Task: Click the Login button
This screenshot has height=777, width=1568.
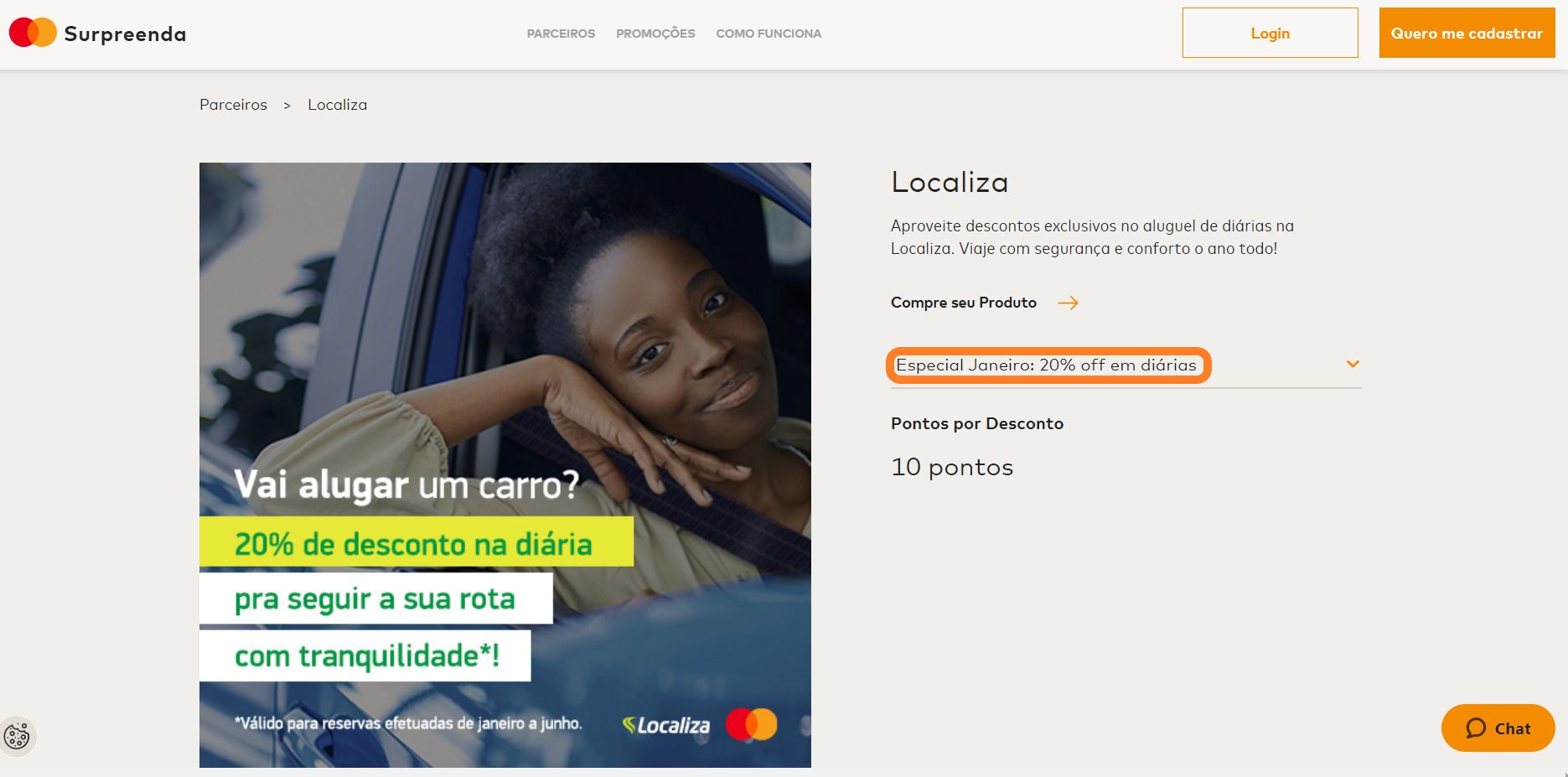Action: click(1270, 33)
